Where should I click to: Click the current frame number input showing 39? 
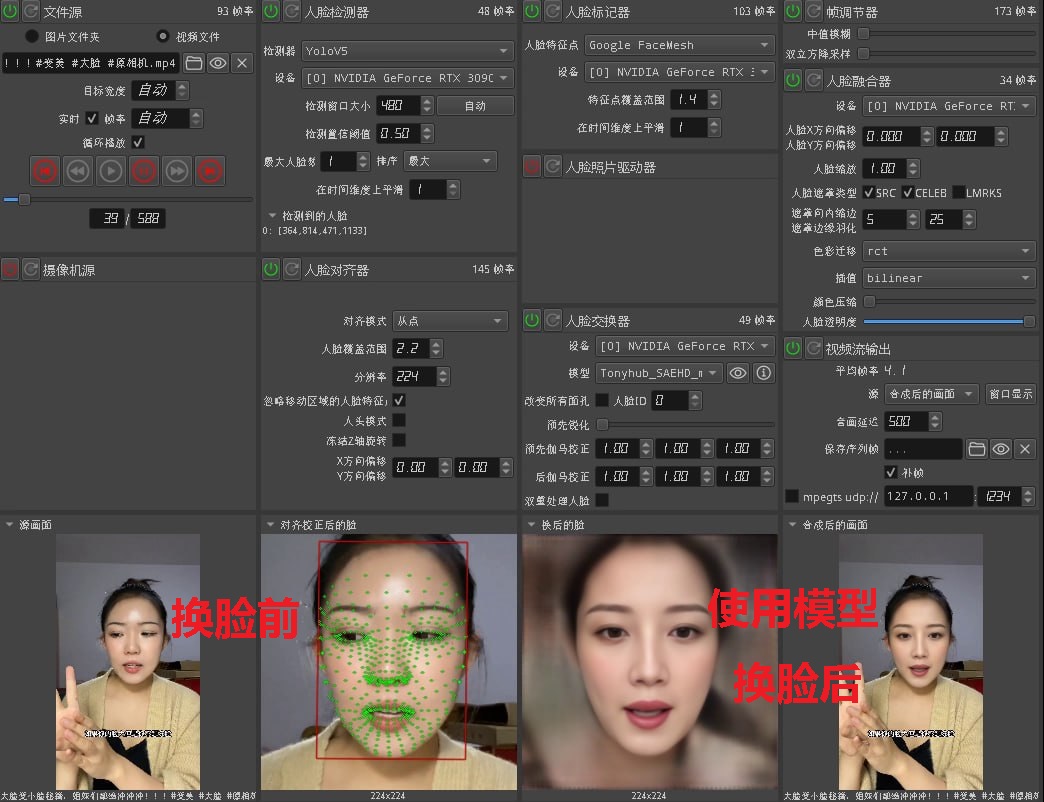(x=109, y=218)
